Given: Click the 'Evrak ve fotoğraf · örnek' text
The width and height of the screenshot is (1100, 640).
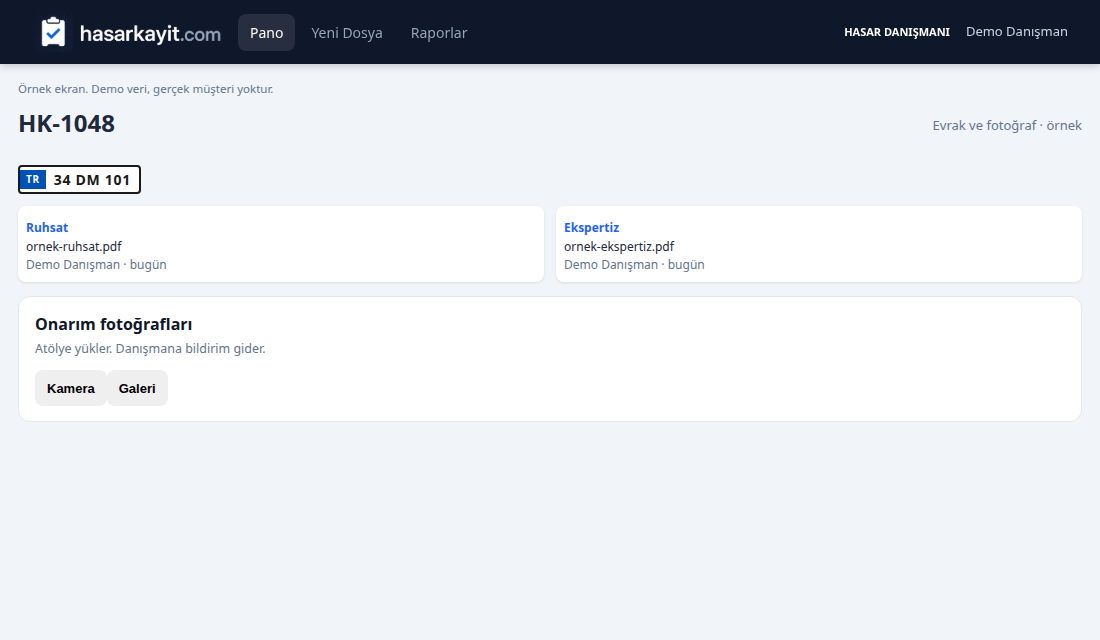Looking at the screenshot, I should point(1007,126).
